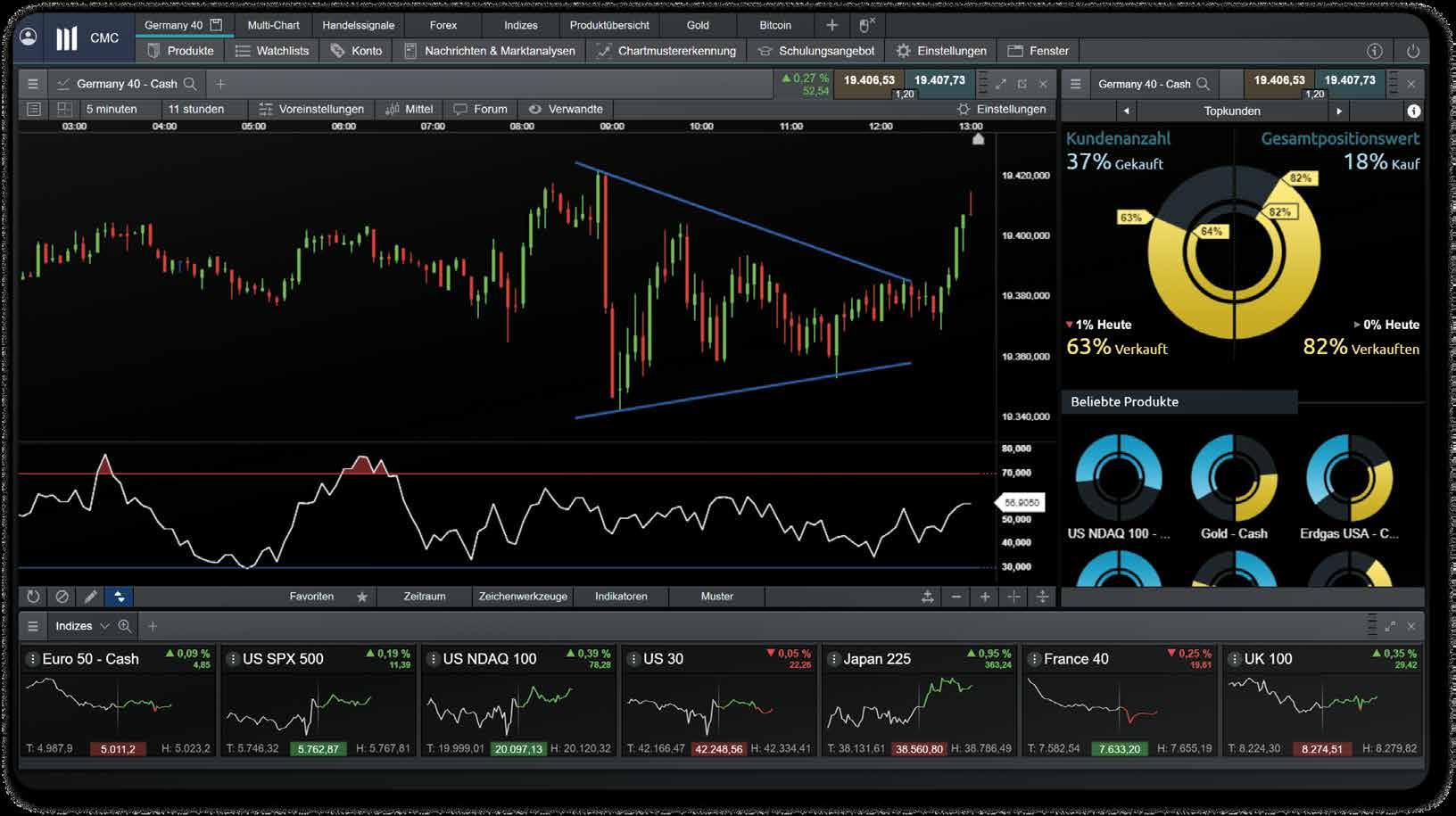
Task: Open the Japan 225 tile options
Action: click(x=833, y=659)
